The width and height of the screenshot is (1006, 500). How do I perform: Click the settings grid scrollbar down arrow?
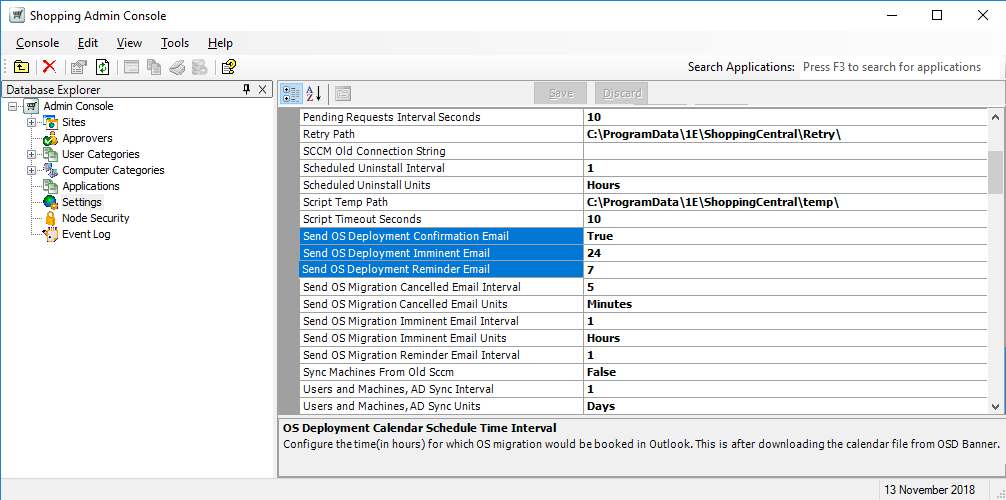[995, 406]
